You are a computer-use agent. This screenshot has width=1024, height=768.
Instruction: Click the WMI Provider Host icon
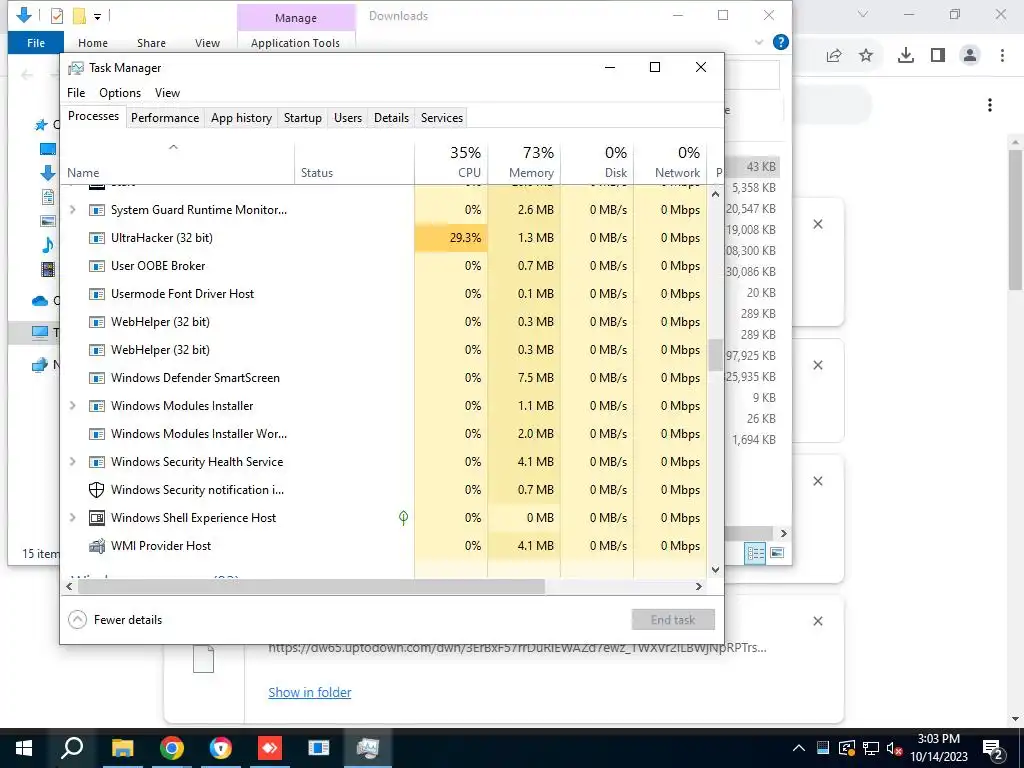click(97, 546)
